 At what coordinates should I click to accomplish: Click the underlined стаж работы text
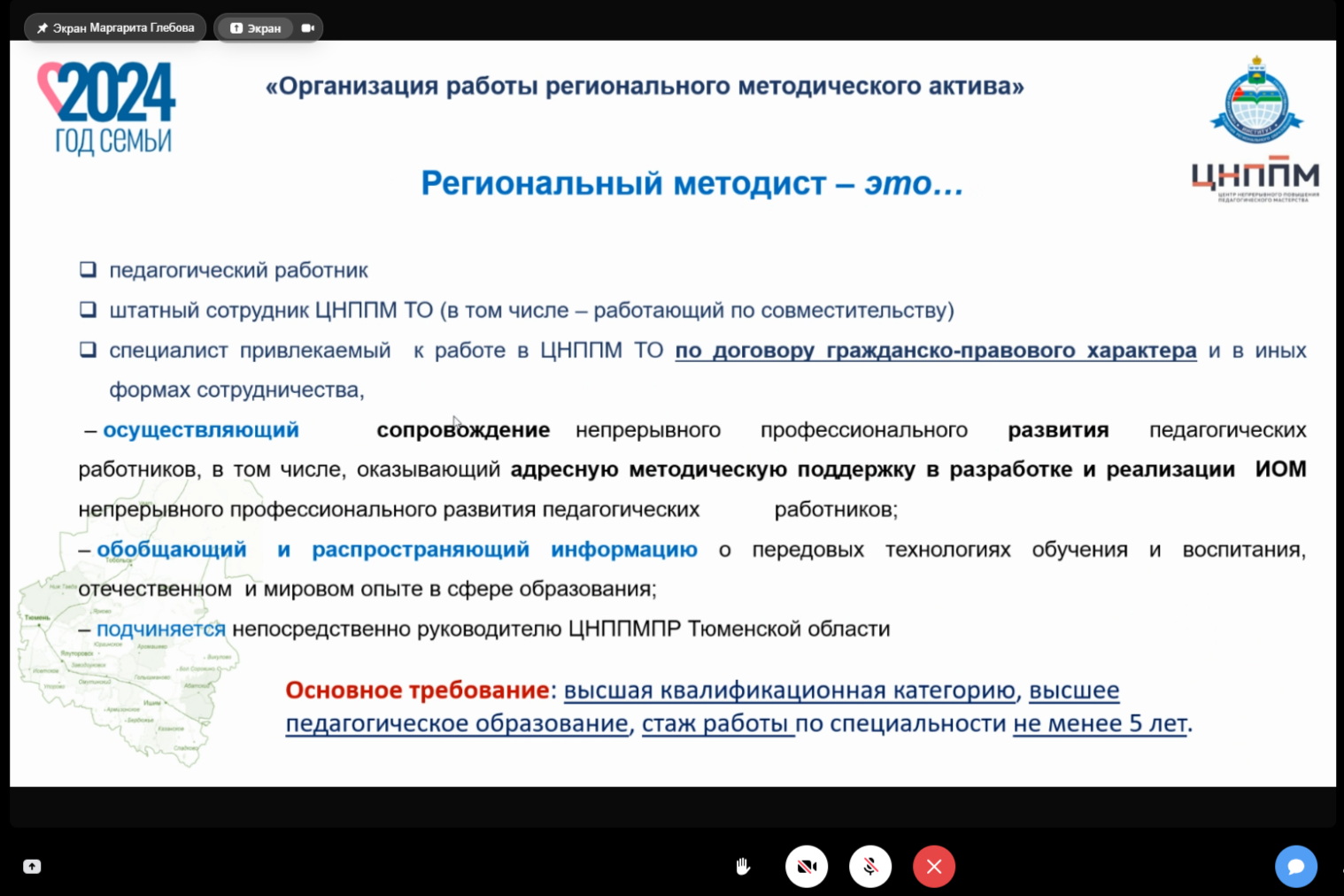click(715, 723)
